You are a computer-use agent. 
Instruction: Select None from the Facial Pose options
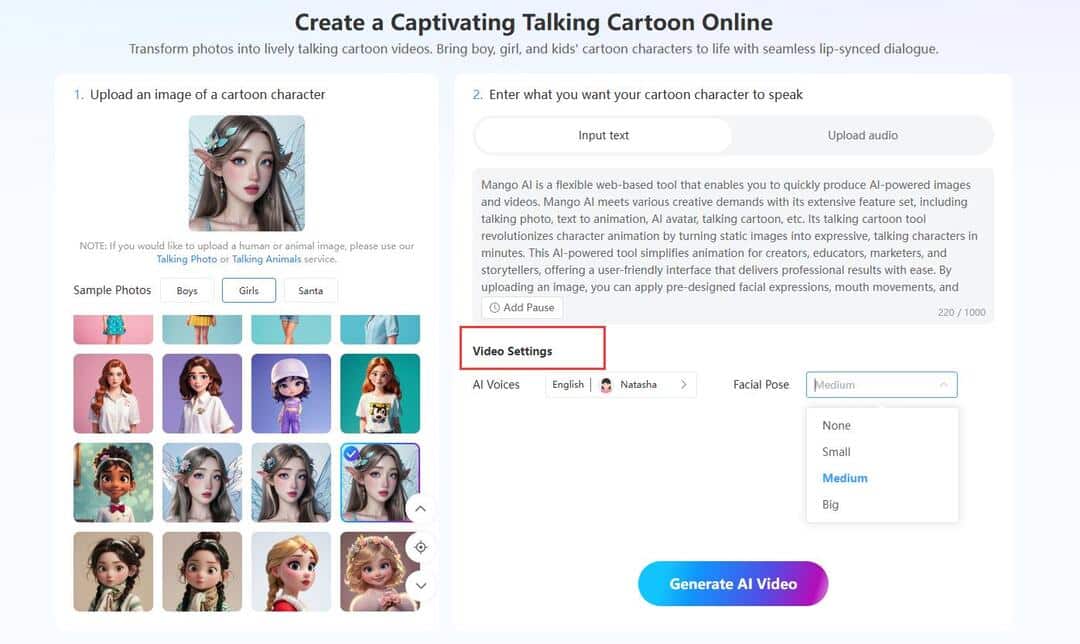tap(836, 425)
